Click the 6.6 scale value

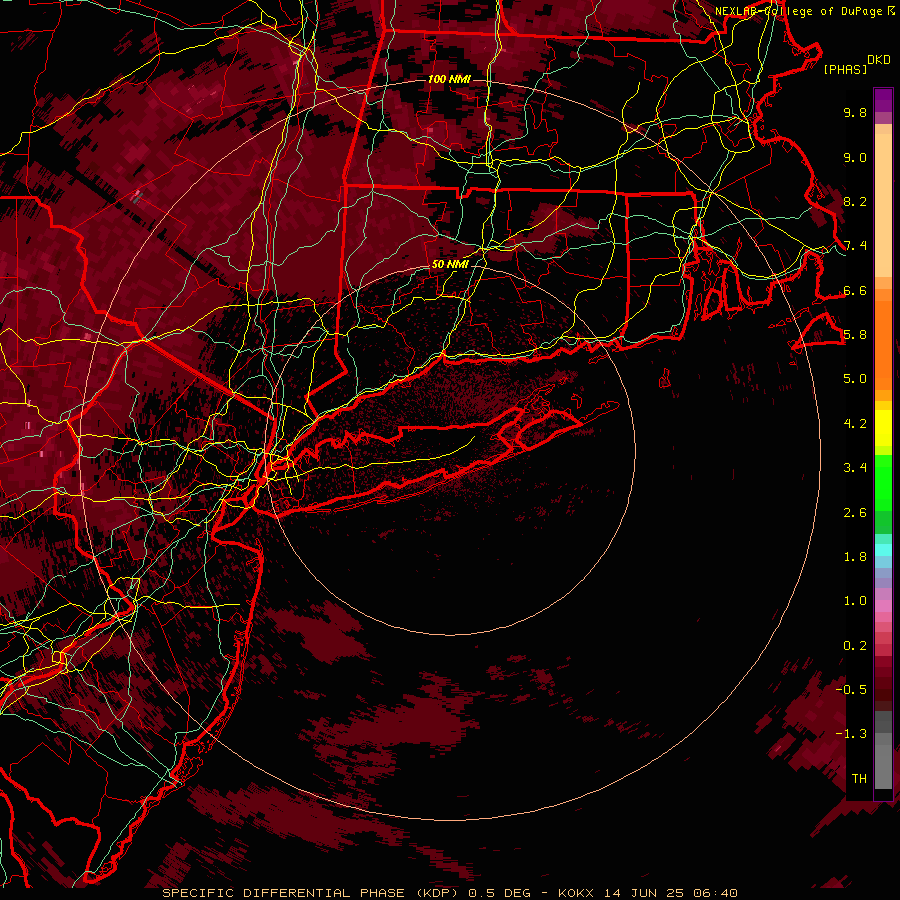(855, 290)
